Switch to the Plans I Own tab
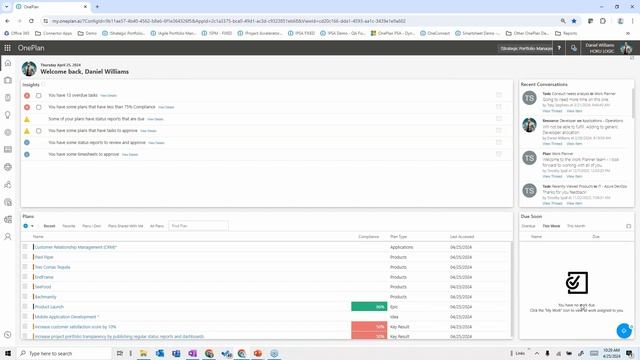 (x=91, y=226)
